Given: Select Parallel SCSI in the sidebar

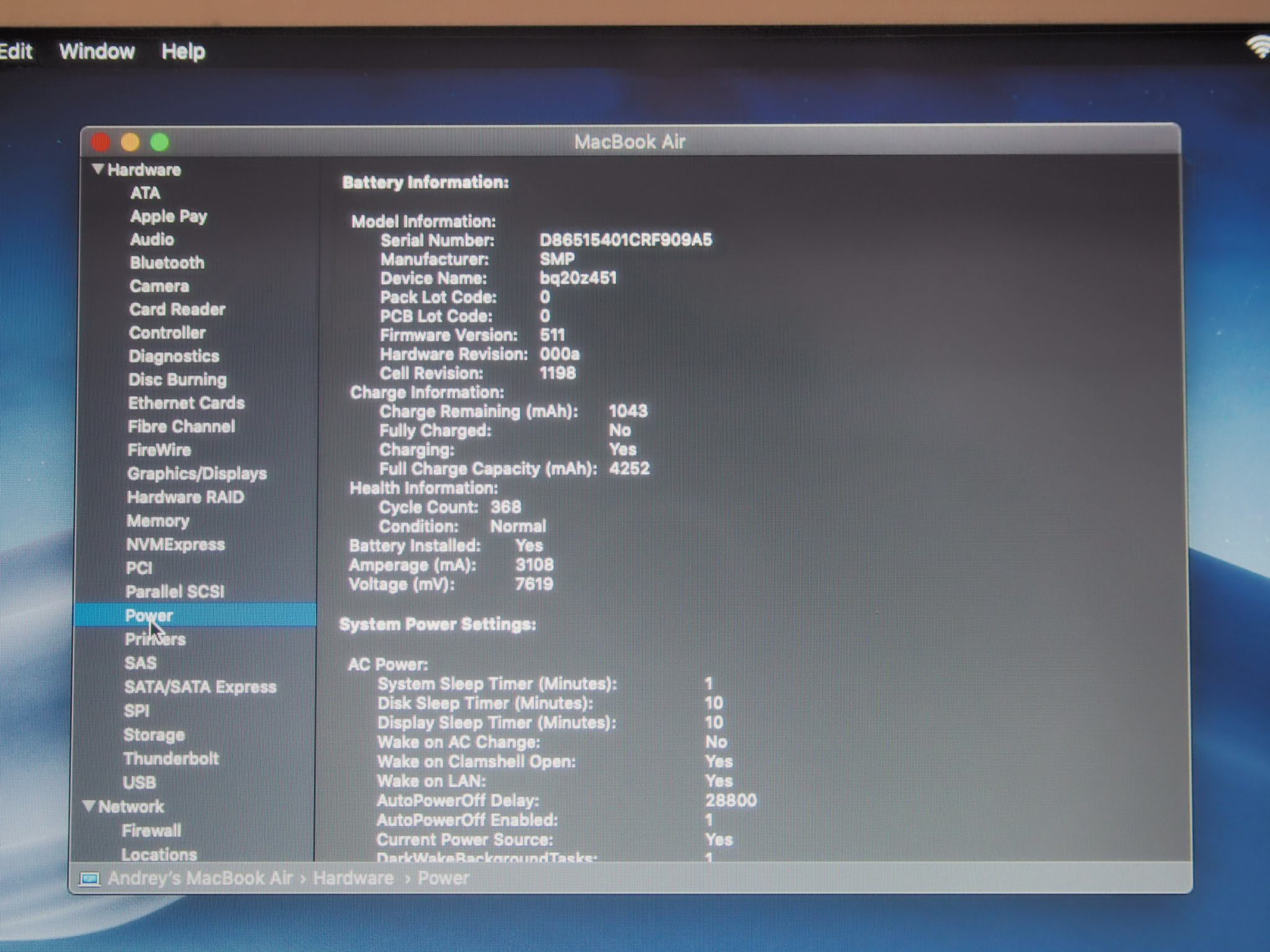Looking at the screenshot, I should (x=175, y=592).
